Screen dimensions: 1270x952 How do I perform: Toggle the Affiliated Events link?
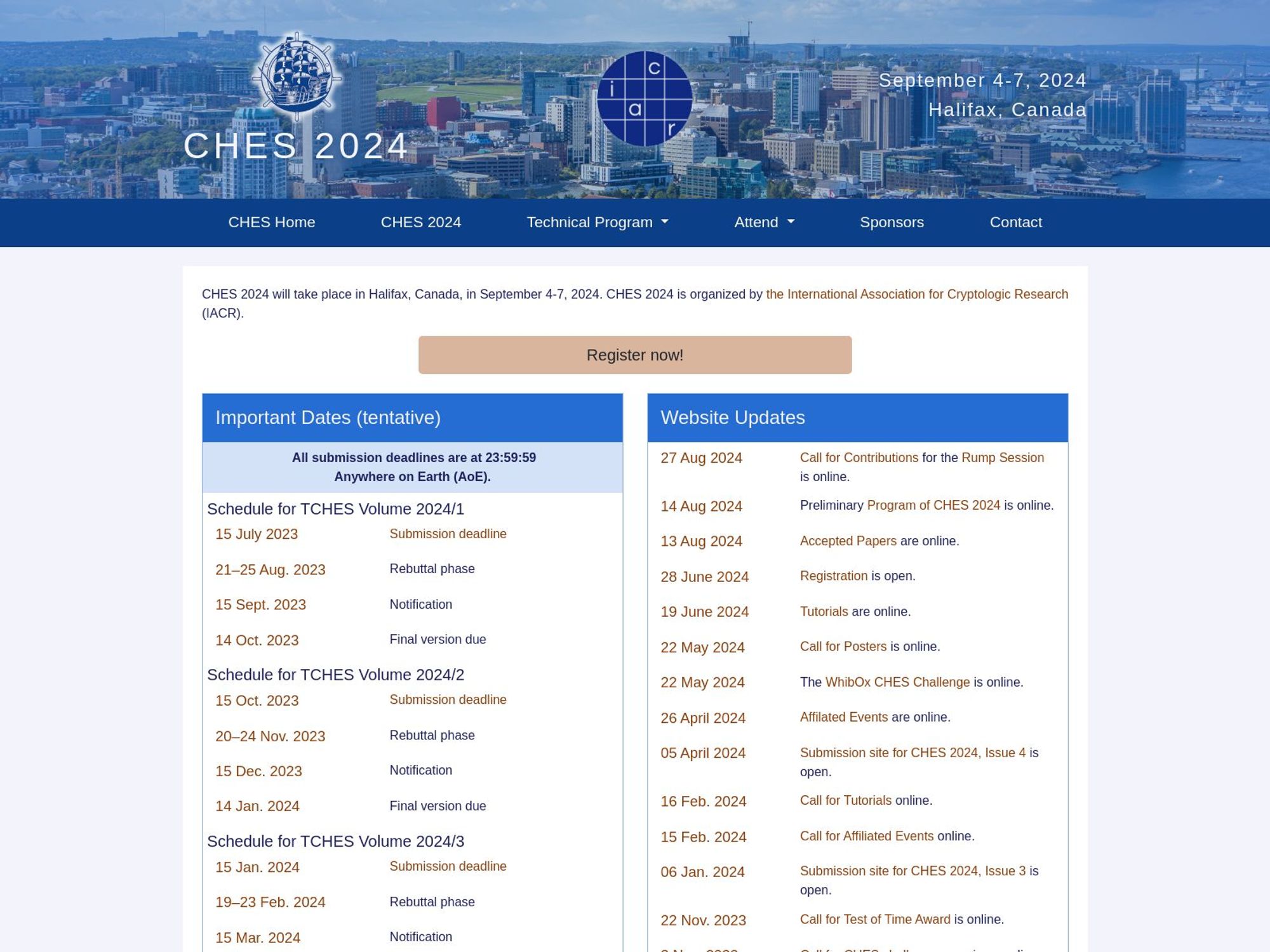tap(843, 717)
